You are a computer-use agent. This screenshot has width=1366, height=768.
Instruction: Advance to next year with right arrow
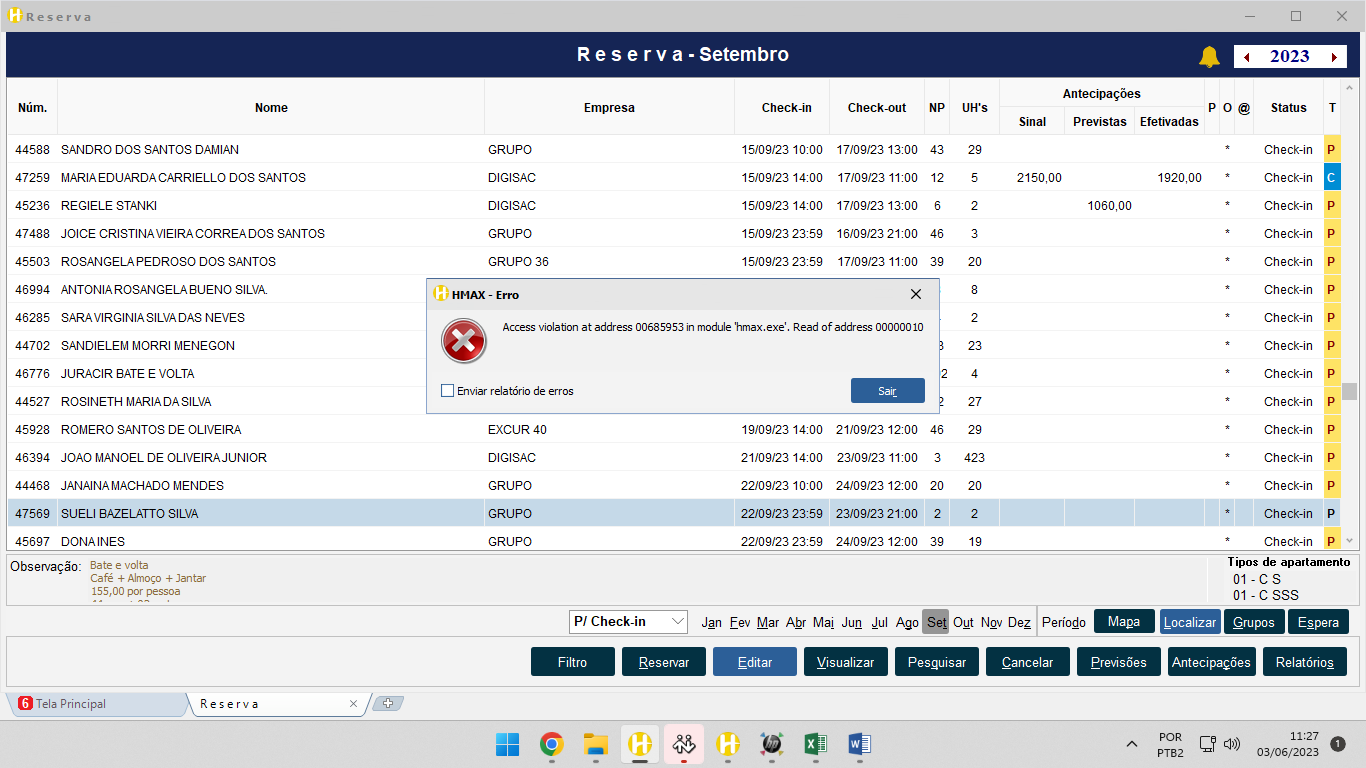(1334, 57)
